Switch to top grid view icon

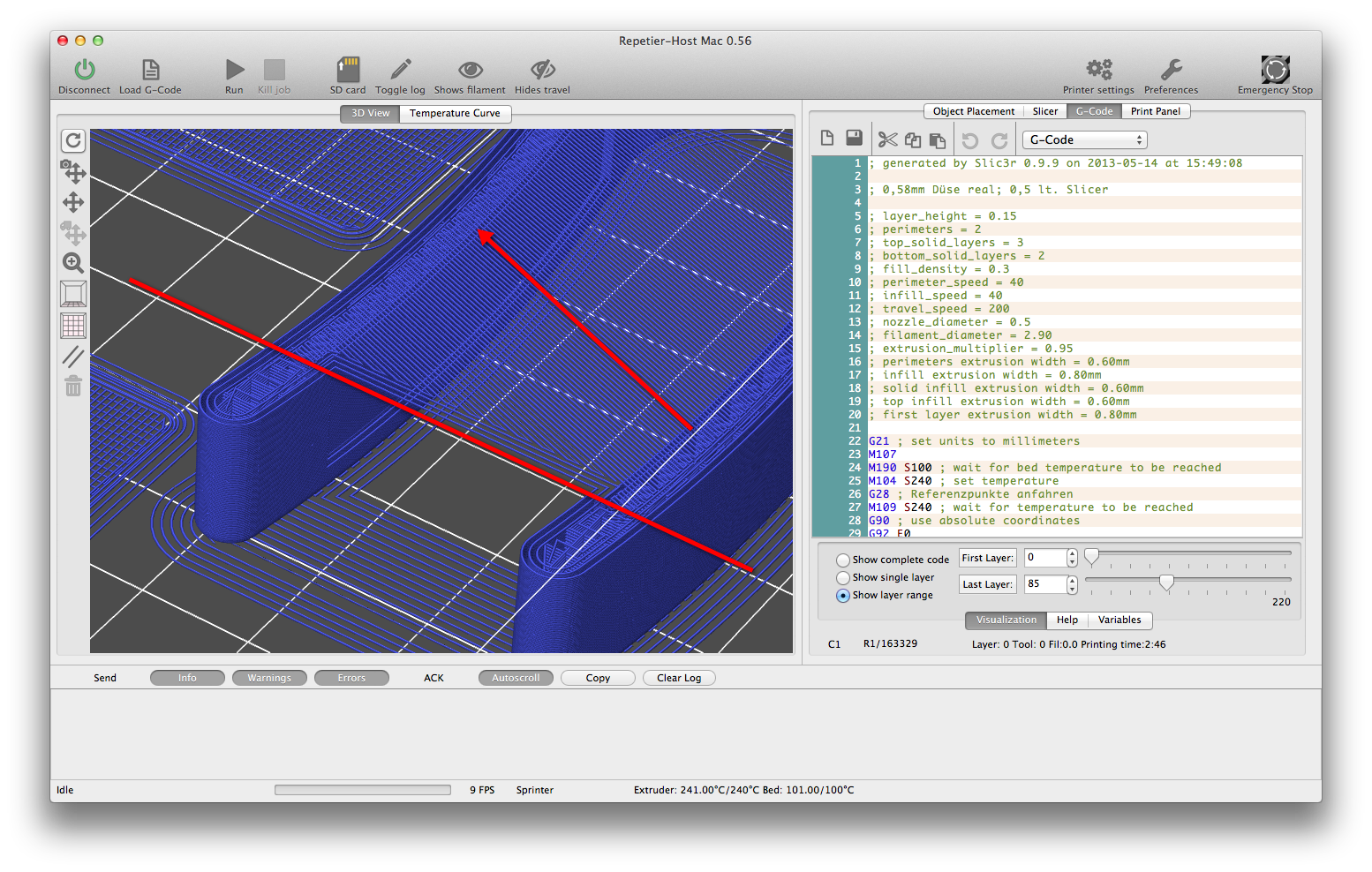73,326
